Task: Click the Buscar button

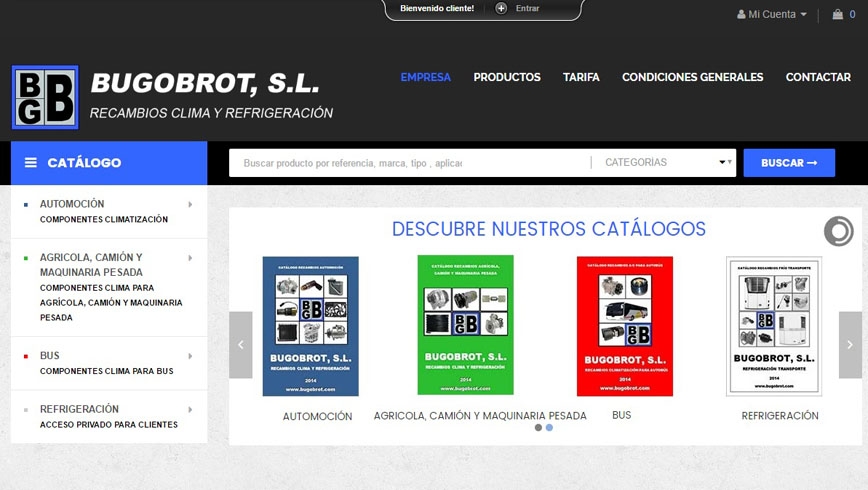Action: click(x=789, y=163)
